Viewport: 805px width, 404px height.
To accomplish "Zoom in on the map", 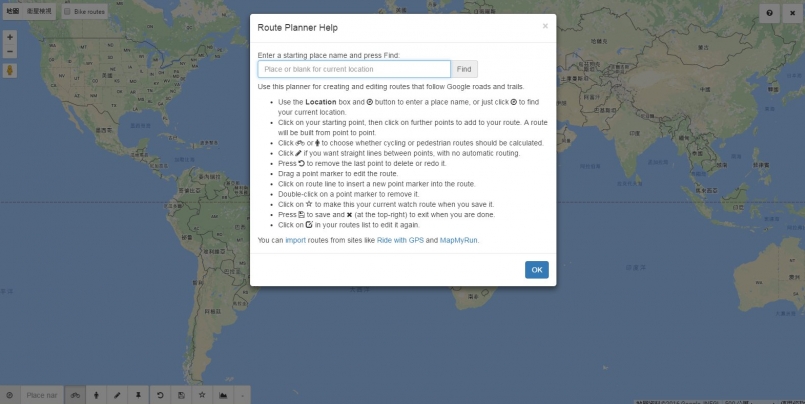I will pyautogui.click(x=10, y=36).
